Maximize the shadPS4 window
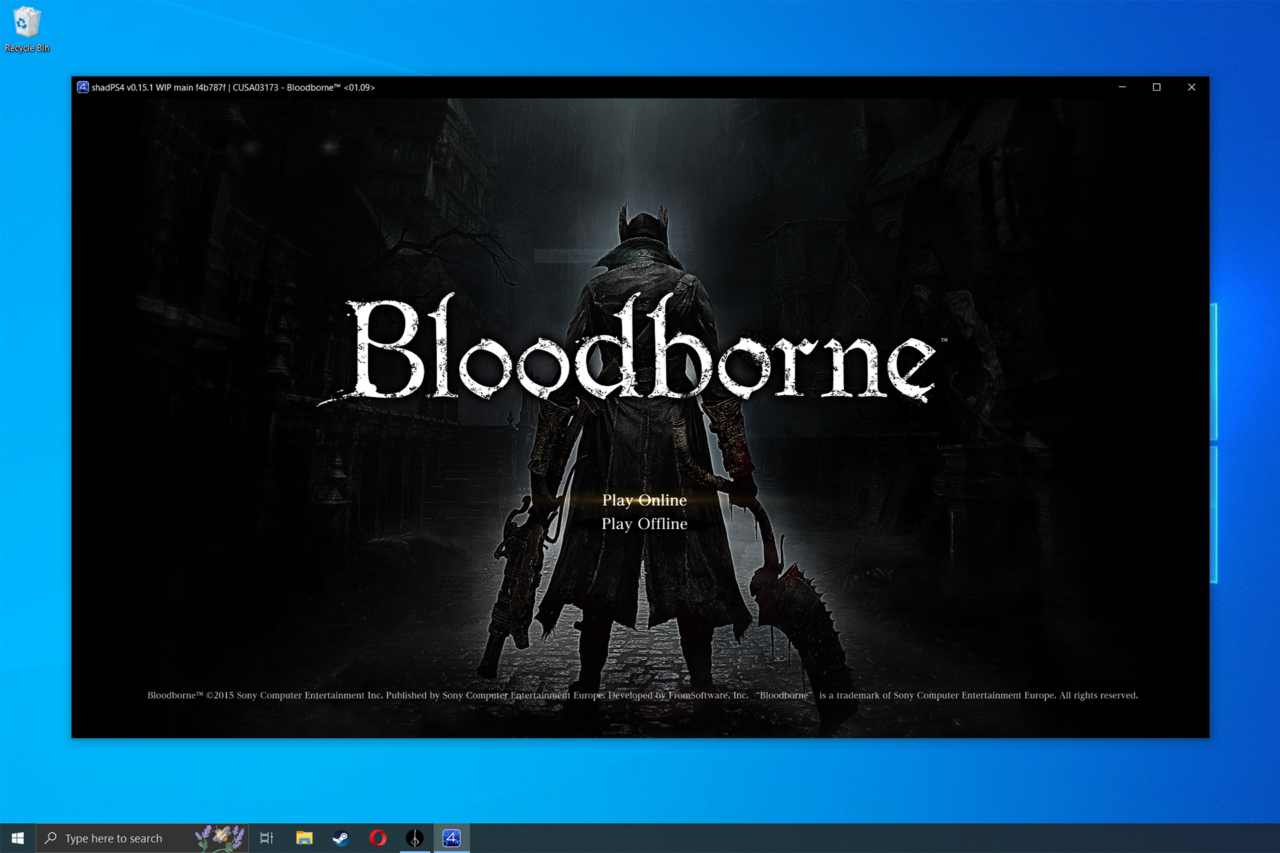 tap(1157, 87)
